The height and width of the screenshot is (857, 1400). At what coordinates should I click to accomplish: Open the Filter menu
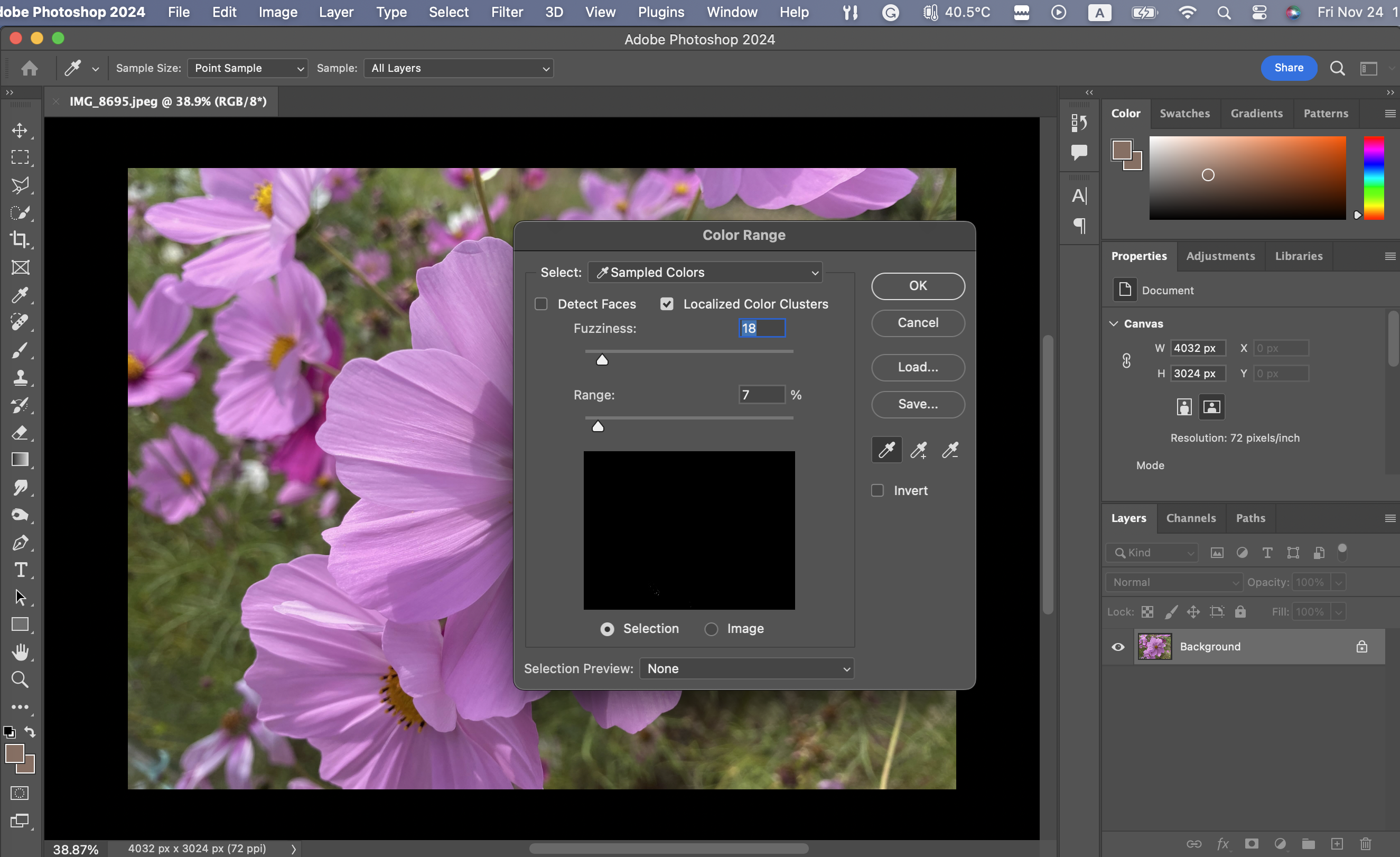pyautogui.click(x=506, y=12)
